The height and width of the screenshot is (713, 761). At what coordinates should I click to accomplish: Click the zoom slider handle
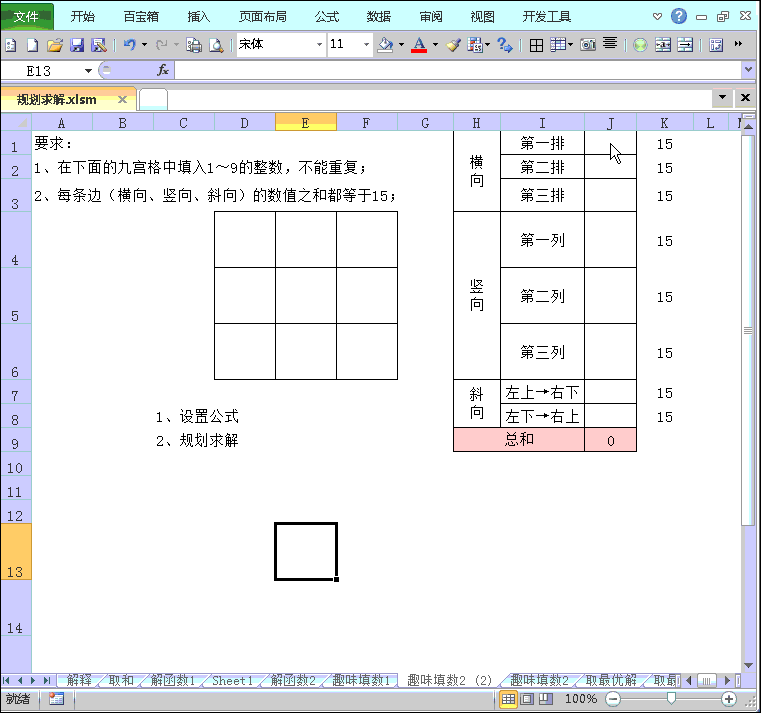point(671,698)
